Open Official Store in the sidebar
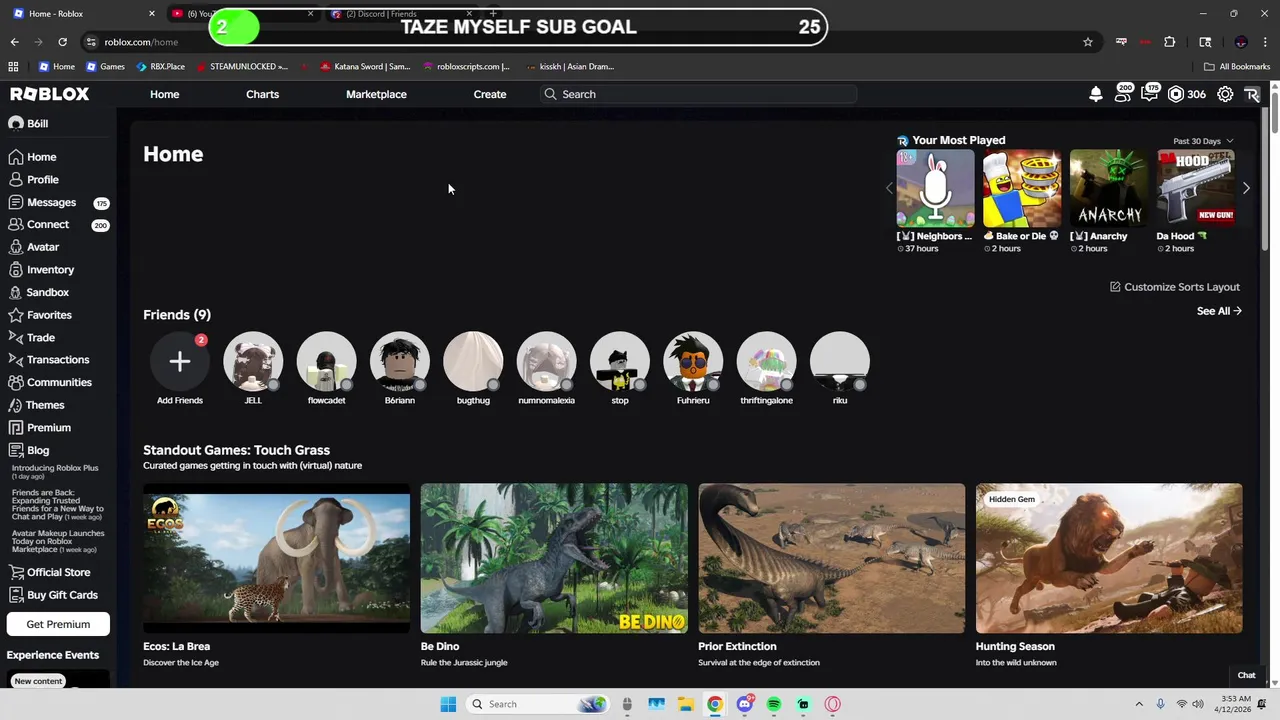 tap(58, 573)
